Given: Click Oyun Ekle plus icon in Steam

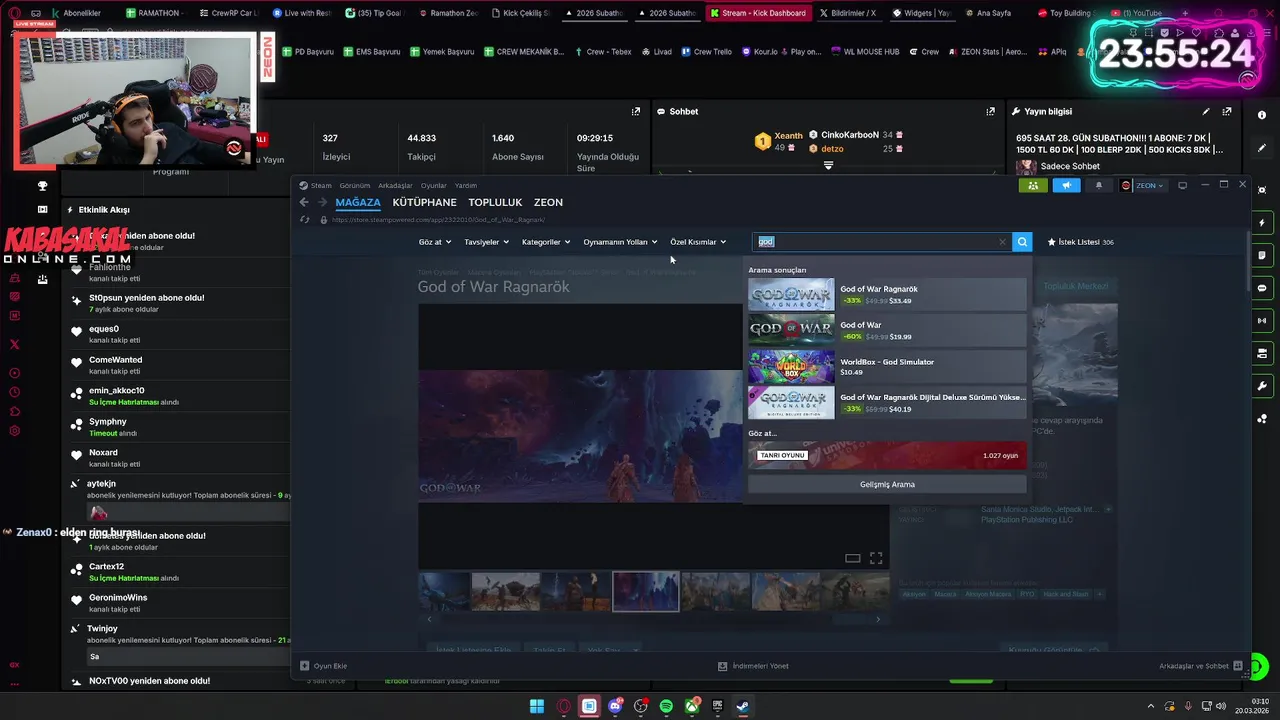Looking at the screenshot, I should [x=305, y=666].
